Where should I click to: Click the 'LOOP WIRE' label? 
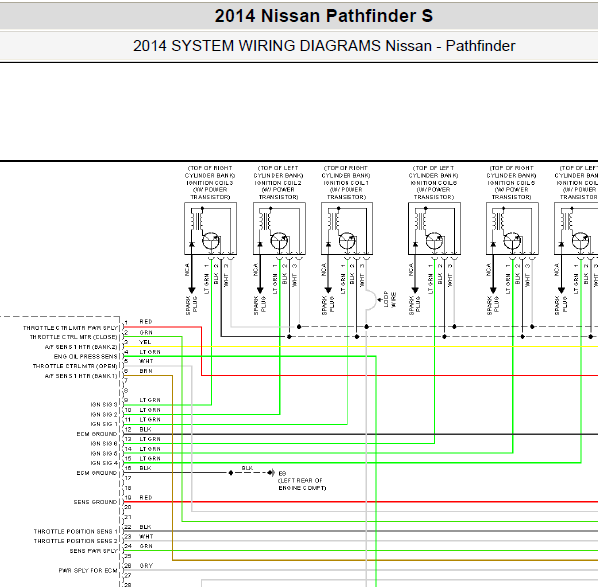(389, 299)
